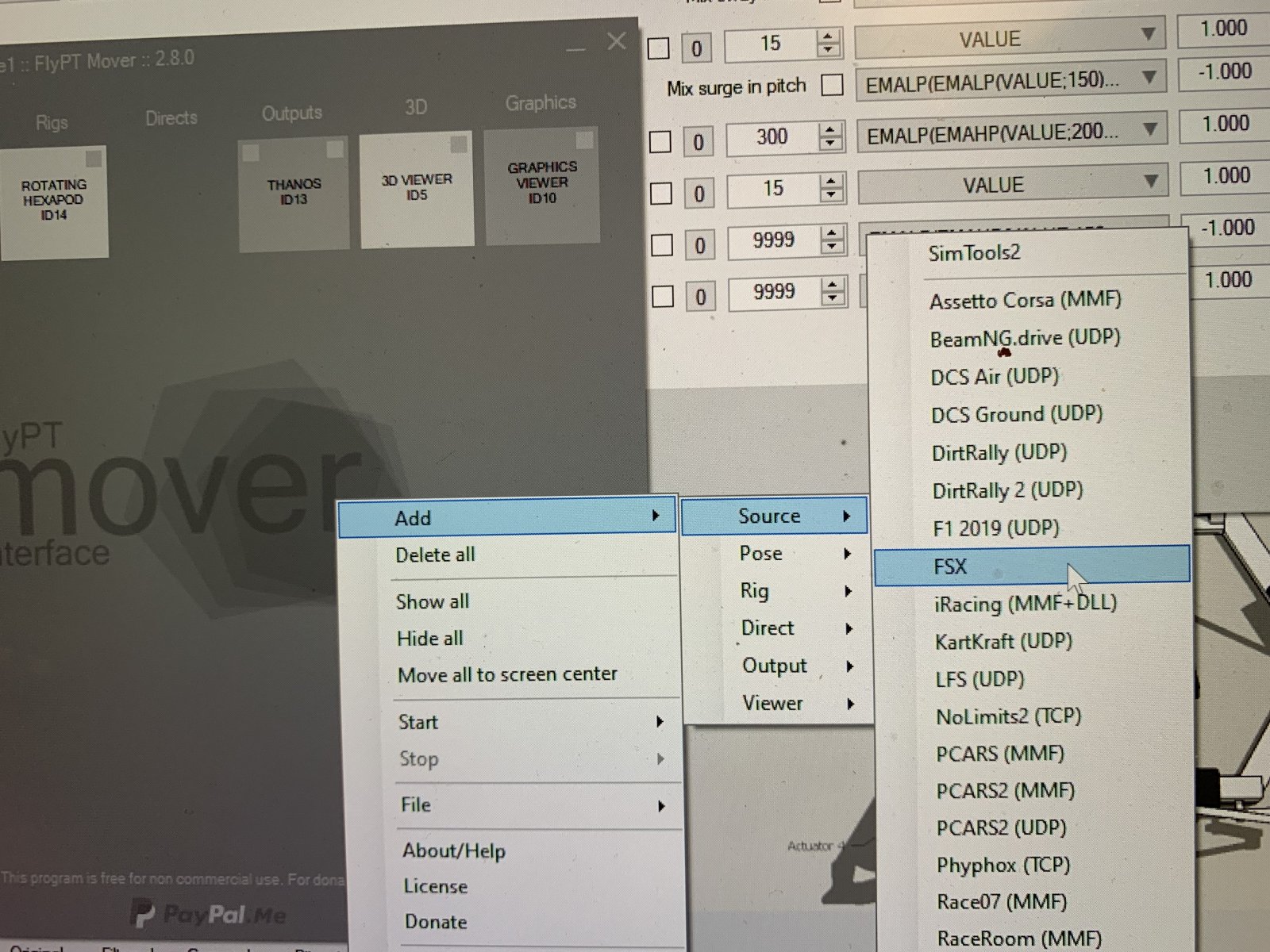Image resolution: width=1270 pixels, height=952 pixels.
Task: Select RaceRoom (MMF) source
Action: click(1019, 938)
